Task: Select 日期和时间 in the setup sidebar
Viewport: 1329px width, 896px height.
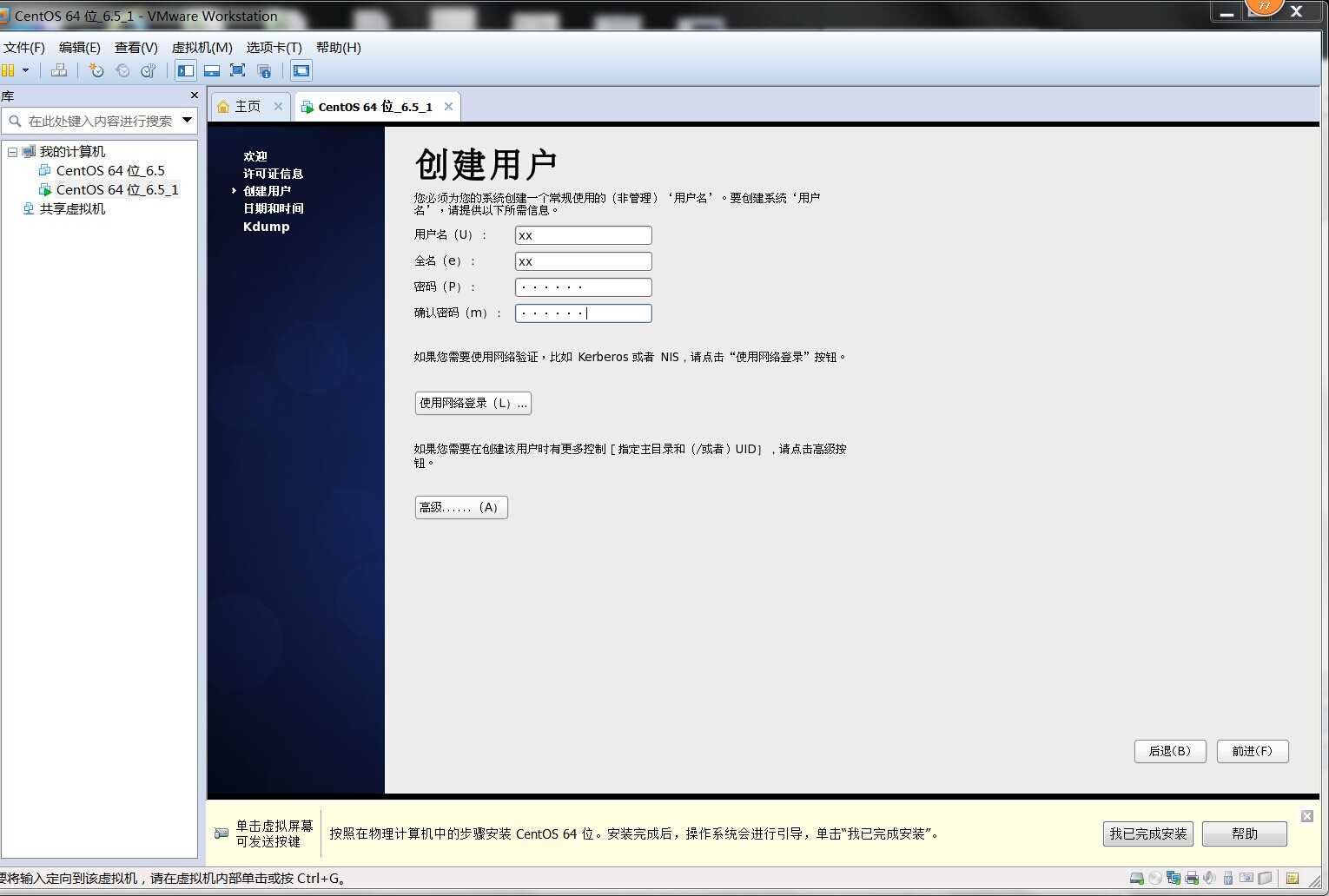Action: [x=273, y=208]
